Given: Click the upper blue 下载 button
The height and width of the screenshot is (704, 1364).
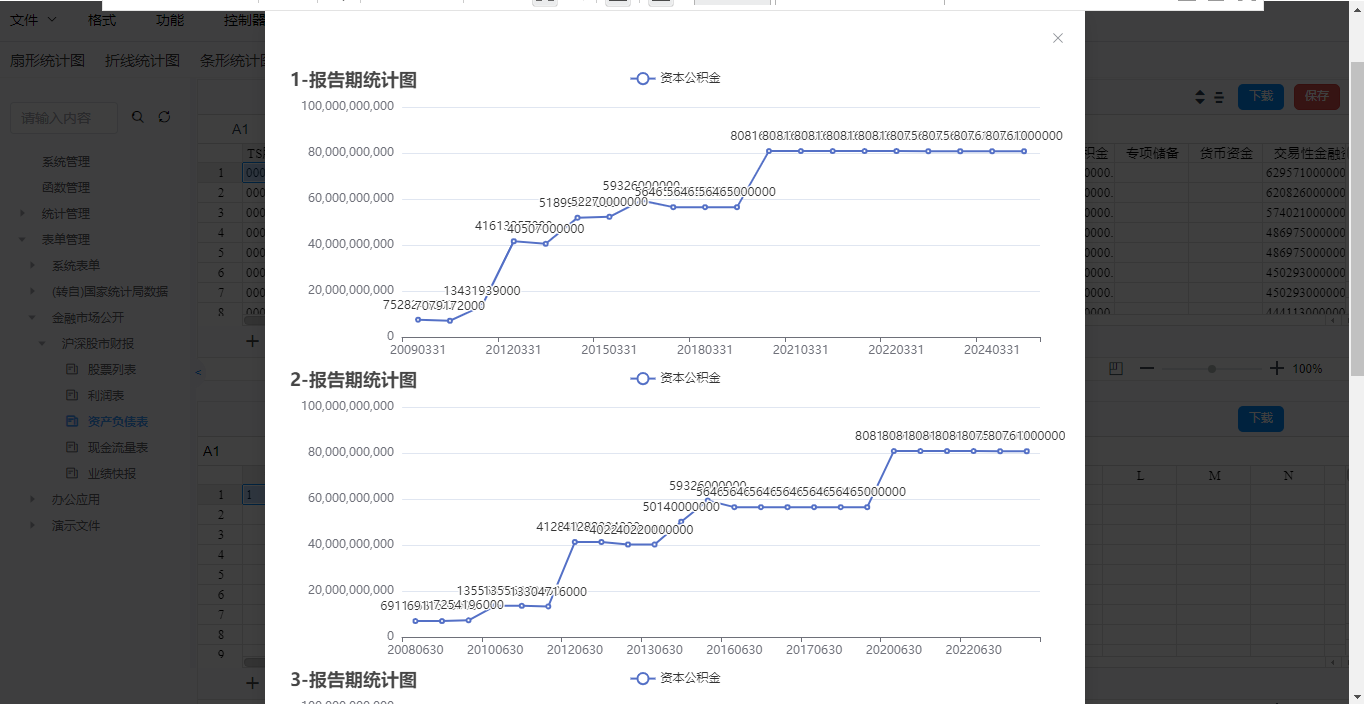Looking at the screenshot, I should point(1260,96).
